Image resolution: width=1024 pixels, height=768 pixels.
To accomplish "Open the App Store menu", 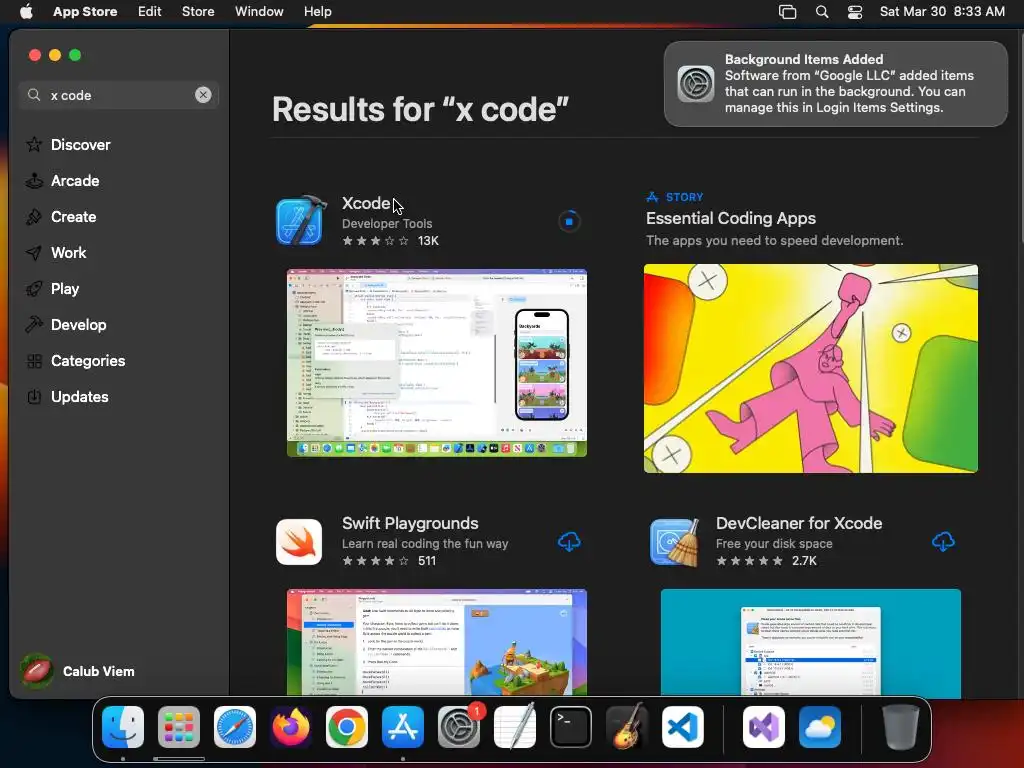I will tap(85, 11).
